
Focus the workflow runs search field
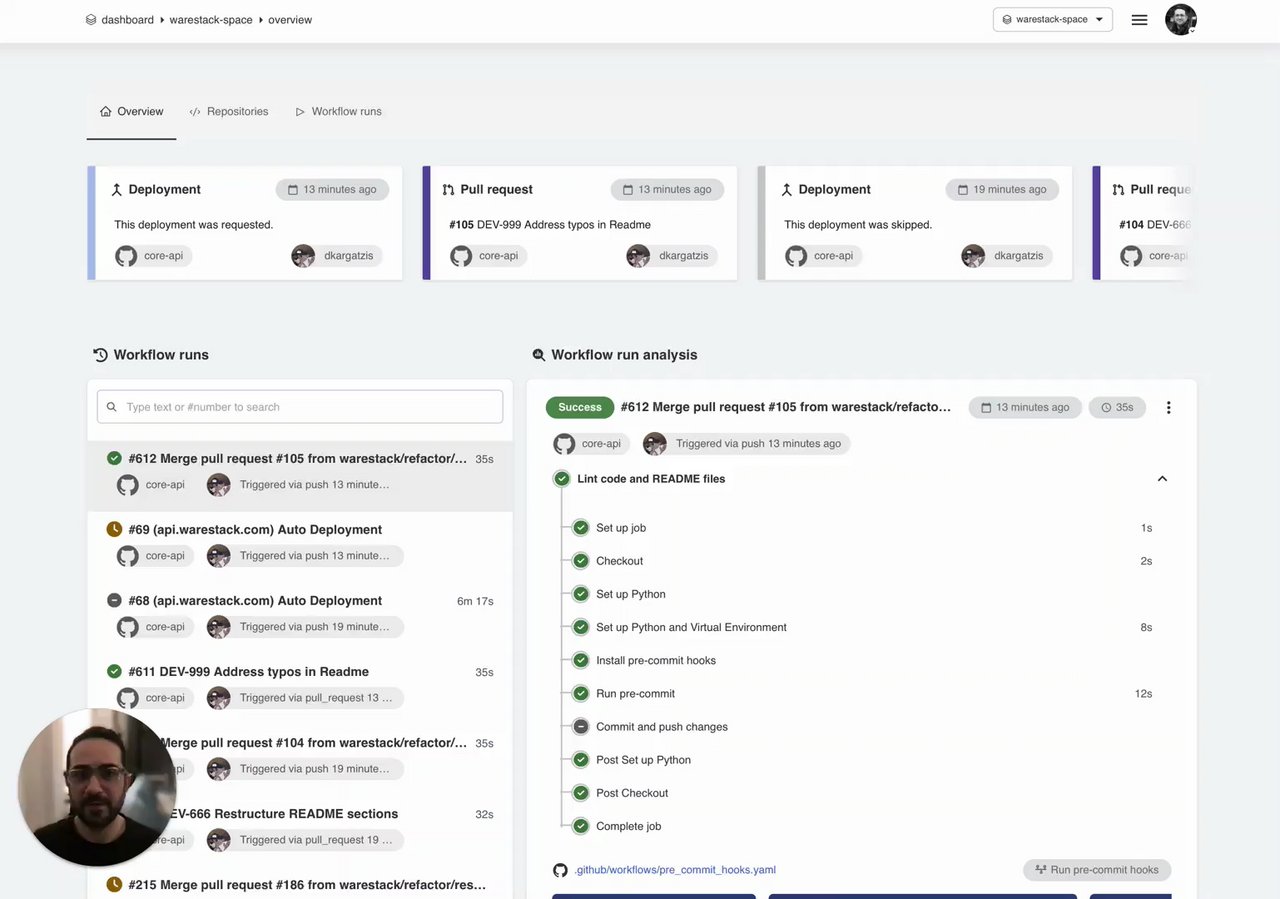[300, 407]
